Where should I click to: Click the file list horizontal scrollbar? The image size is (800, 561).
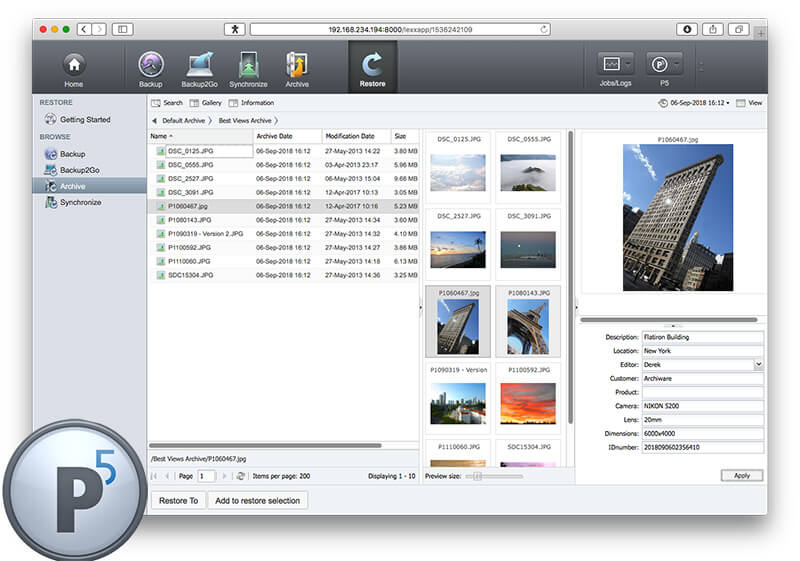tap(265, 446)
